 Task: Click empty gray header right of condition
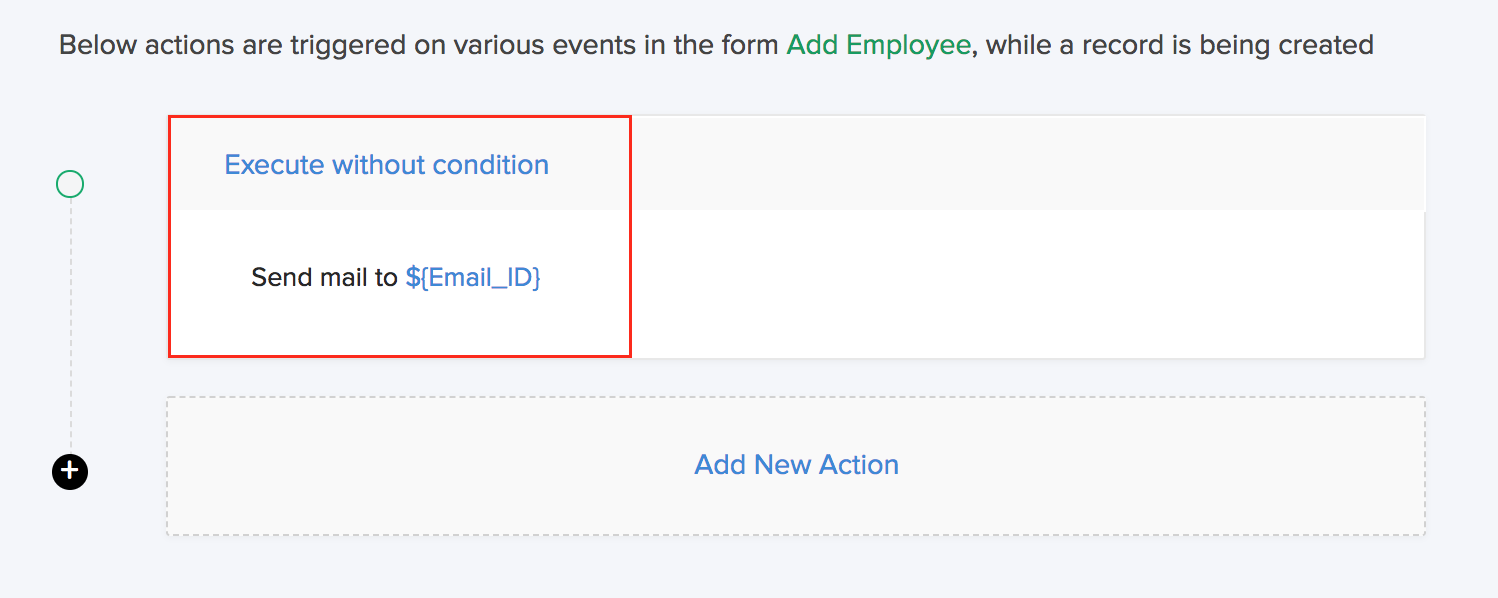[1020, 164]
